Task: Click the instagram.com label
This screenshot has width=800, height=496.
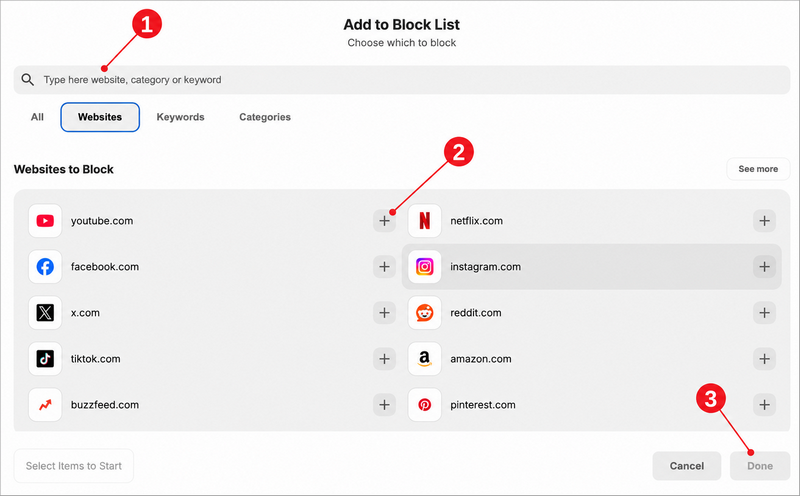Action: point(485,267)
